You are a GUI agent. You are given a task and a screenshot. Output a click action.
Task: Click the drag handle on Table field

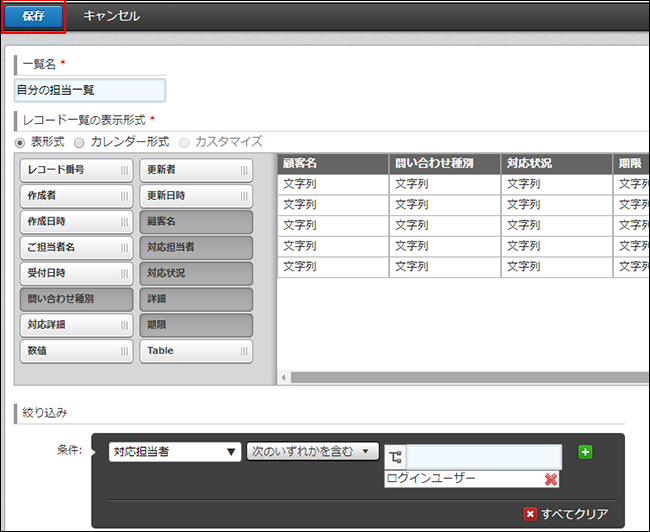tap(244, 352)
